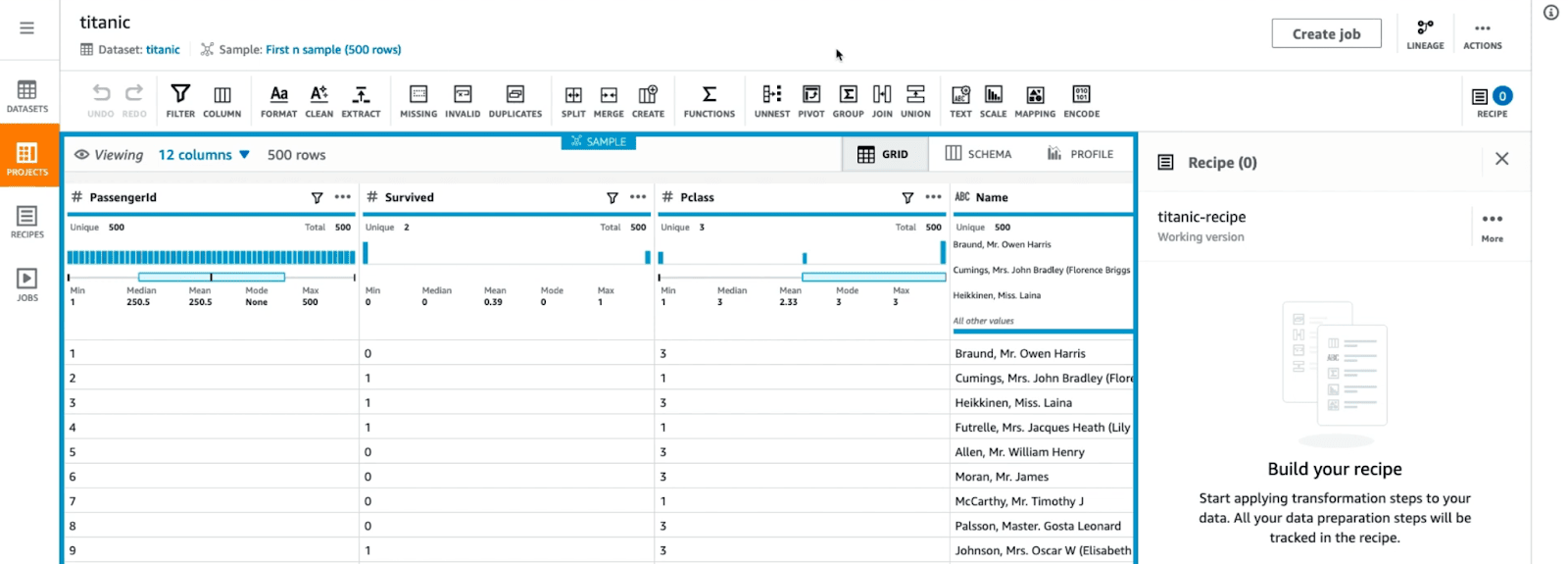Open filter for Survived column
This screenshot has width=1568, height=564.
pos(612,198)
